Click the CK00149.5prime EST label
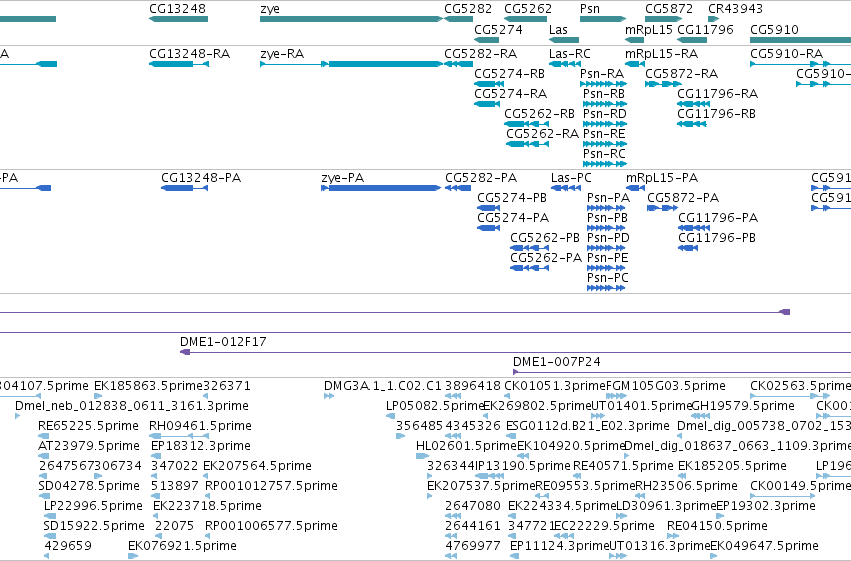The height and width of the screenshot is (561, 851). (x=801, y=486)
